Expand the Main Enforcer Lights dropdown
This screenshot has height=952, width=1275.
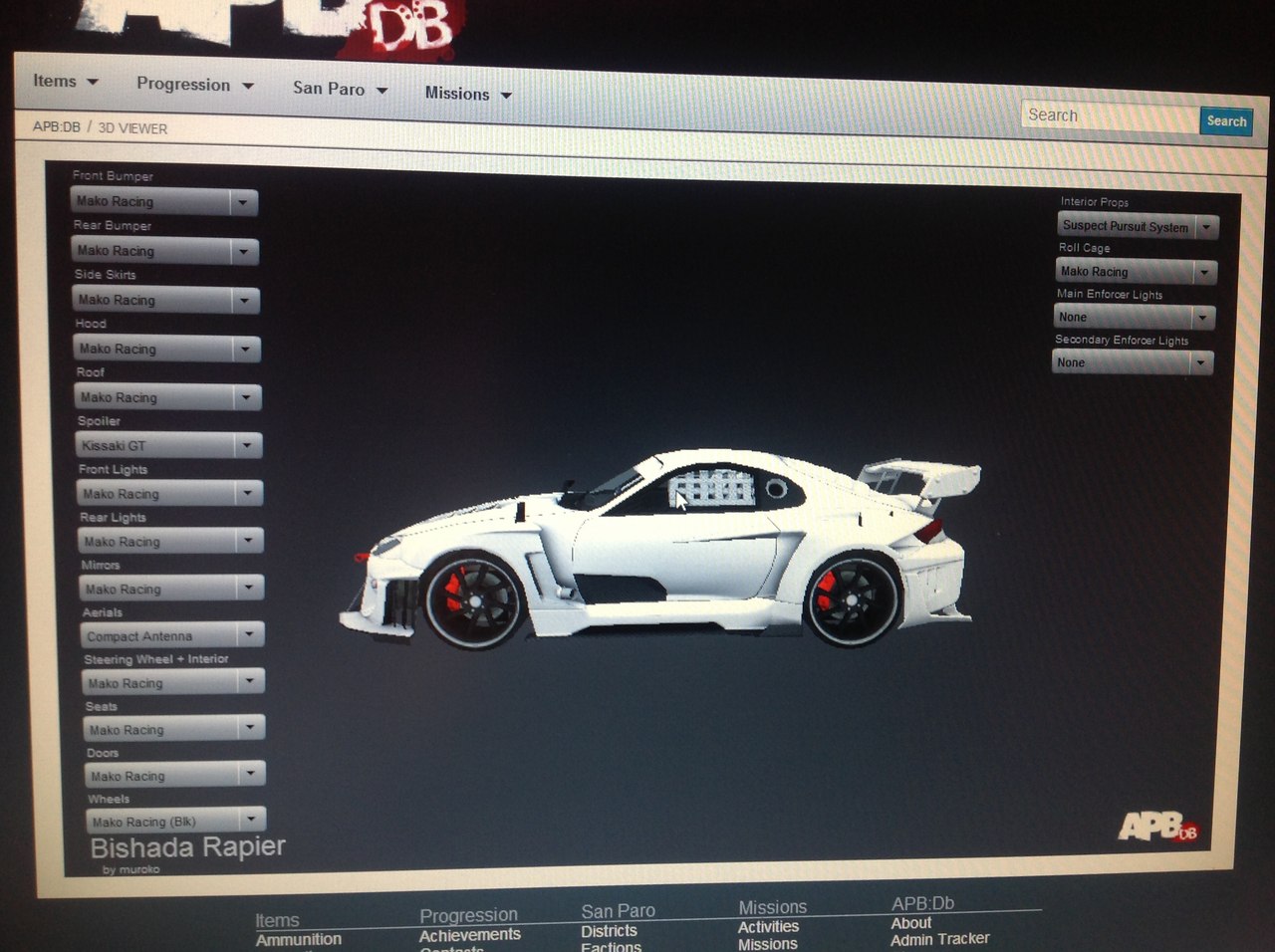(1134, 318)
